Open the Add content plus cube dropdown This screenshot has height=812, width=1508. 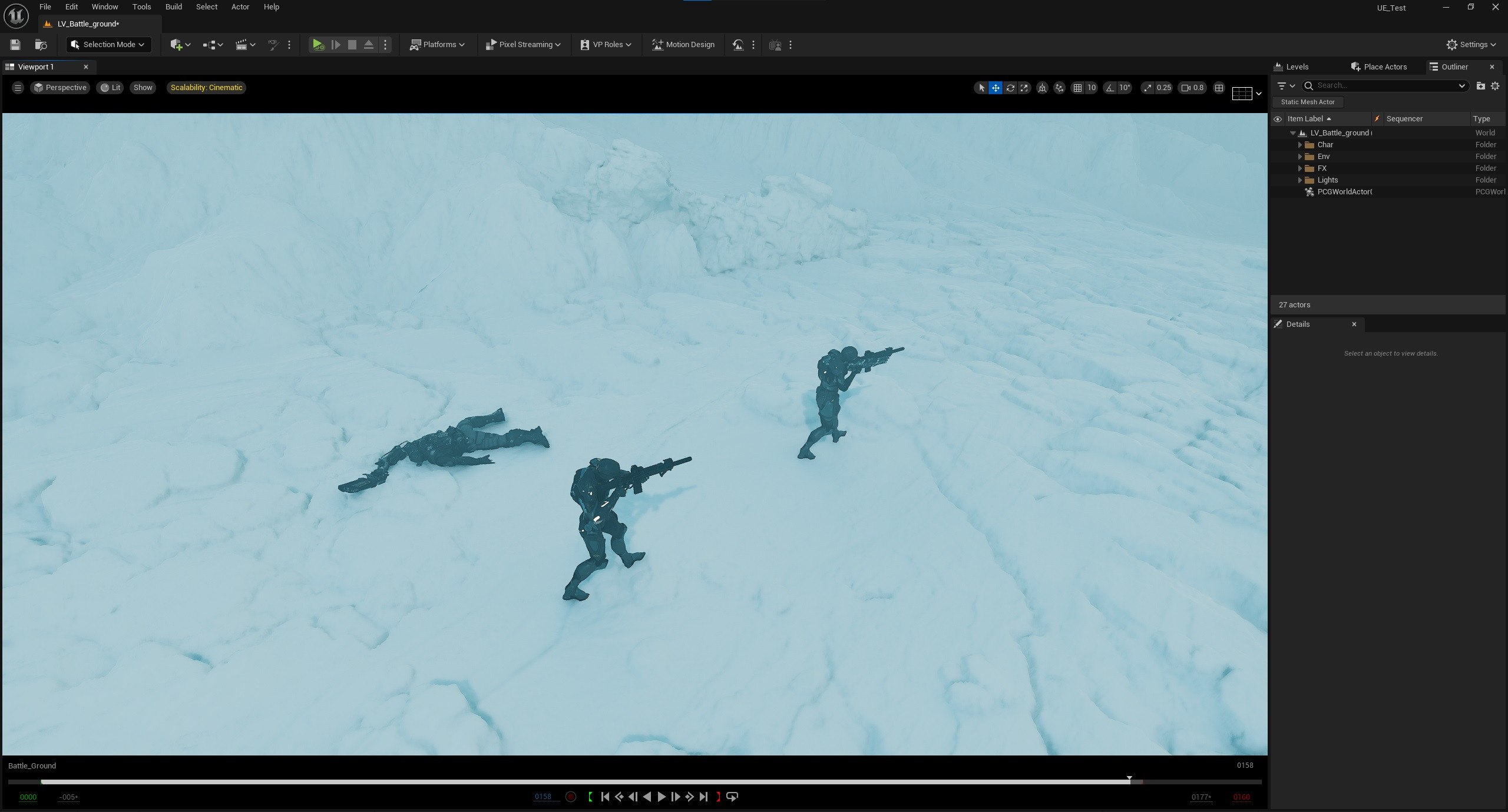tap(180, 45)
